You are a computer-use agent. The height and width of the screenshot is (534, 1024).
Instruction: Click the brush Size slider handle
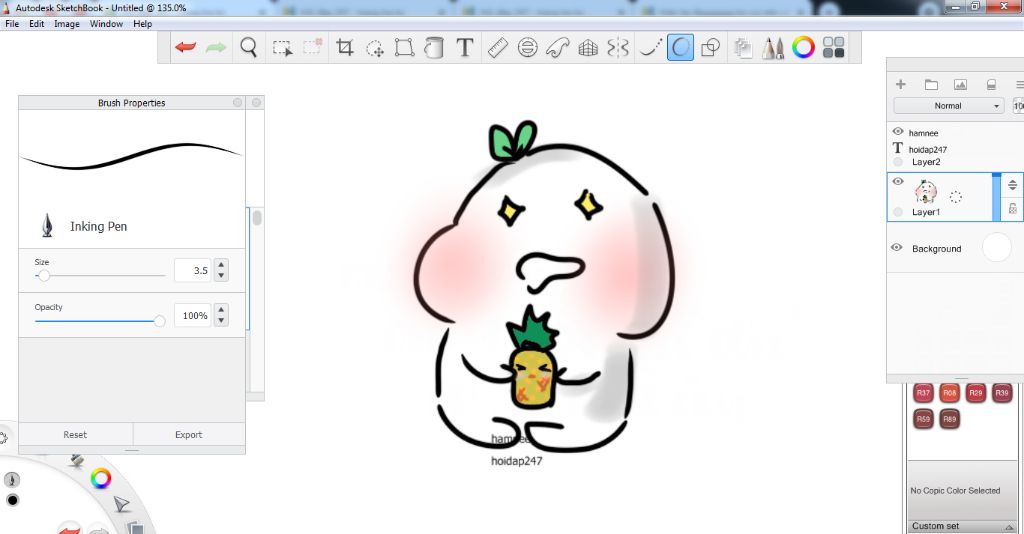[x=44, y=275]
